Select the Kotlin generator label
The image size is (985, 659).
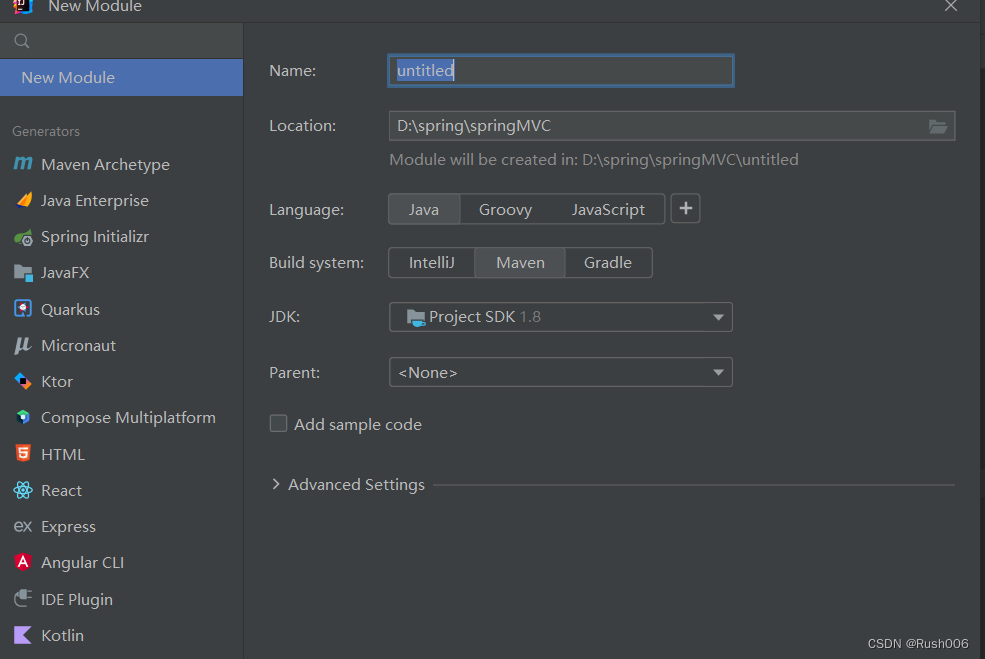62,636
